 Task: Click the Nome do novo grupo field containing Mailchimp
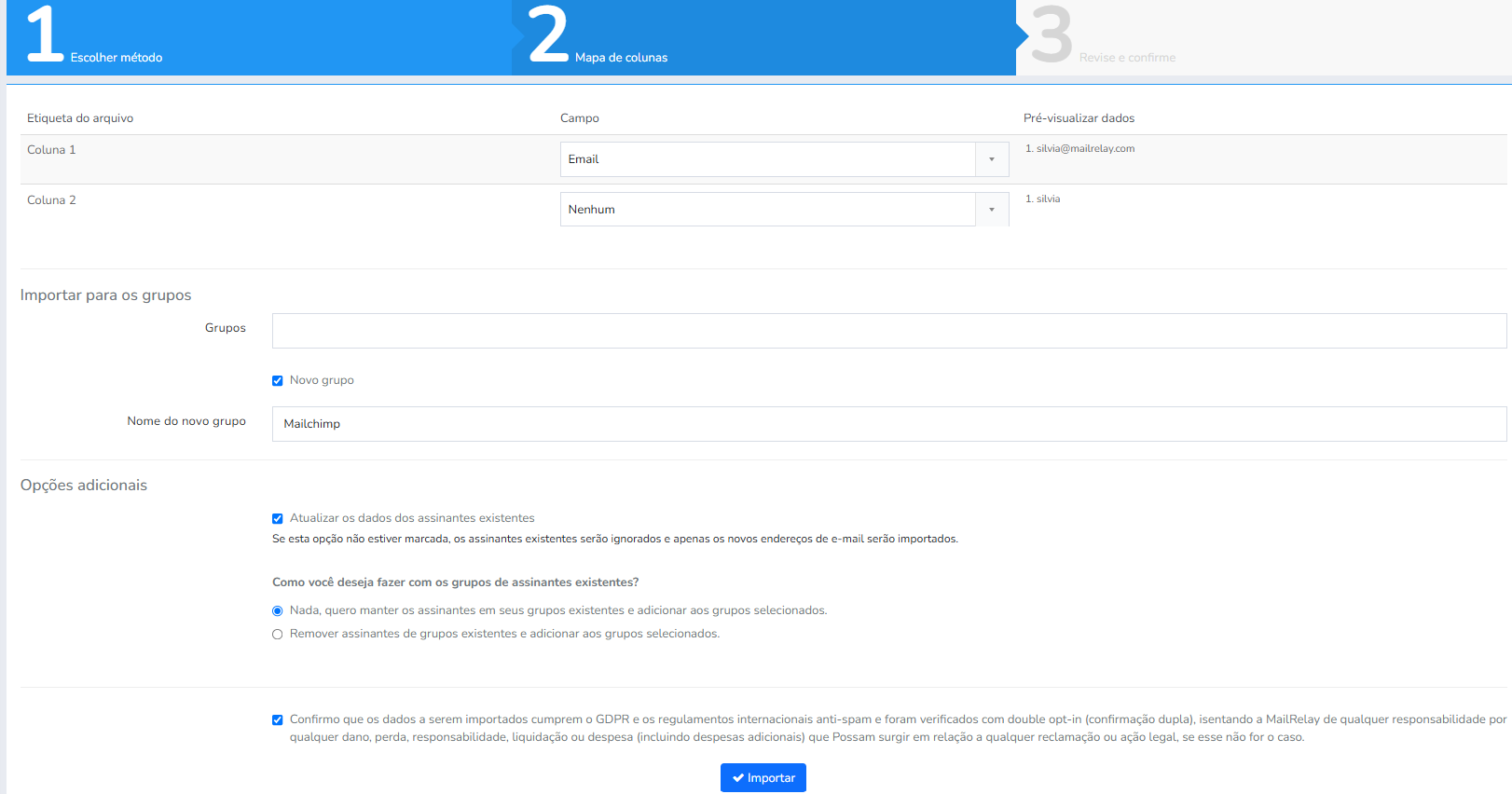pos(889,424)
